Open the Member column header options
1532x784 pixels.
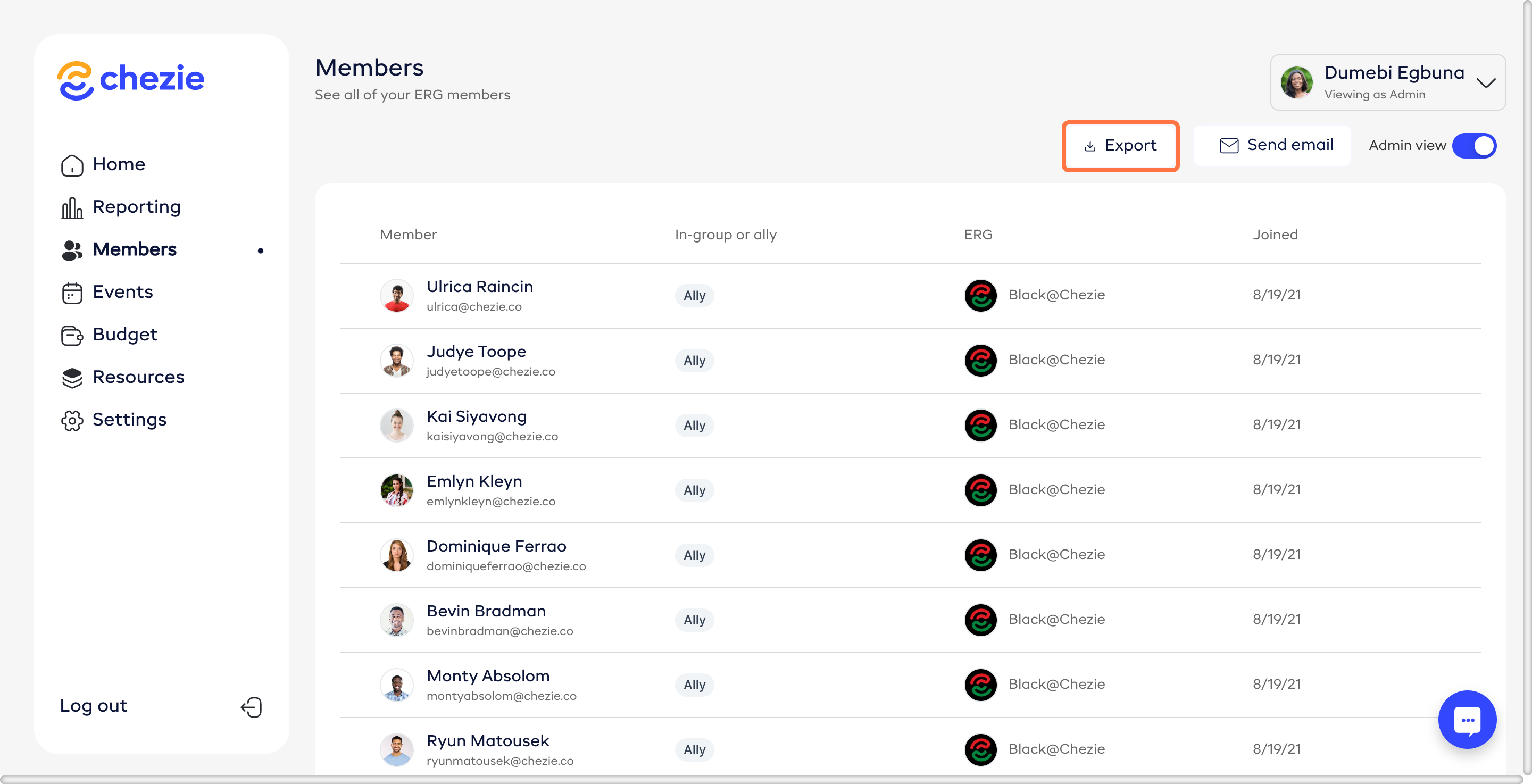[408, 235]
